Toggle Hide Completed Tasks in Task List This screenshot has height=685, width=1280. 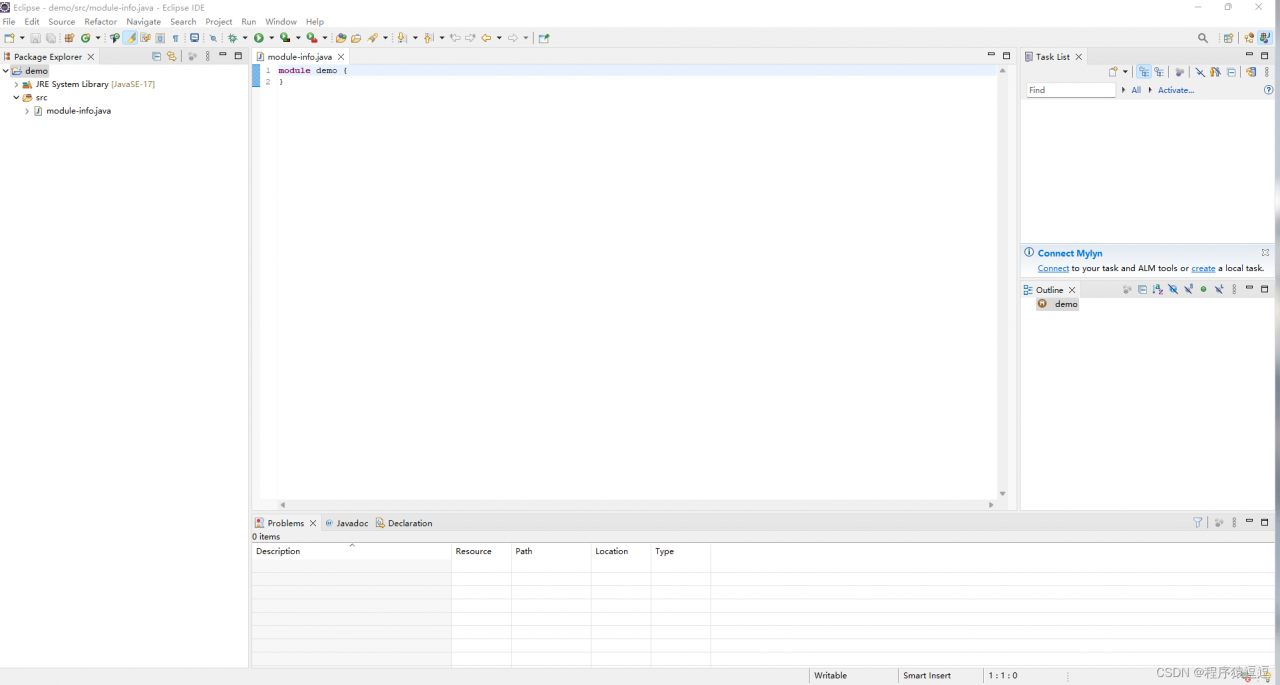pos(1200,72)
